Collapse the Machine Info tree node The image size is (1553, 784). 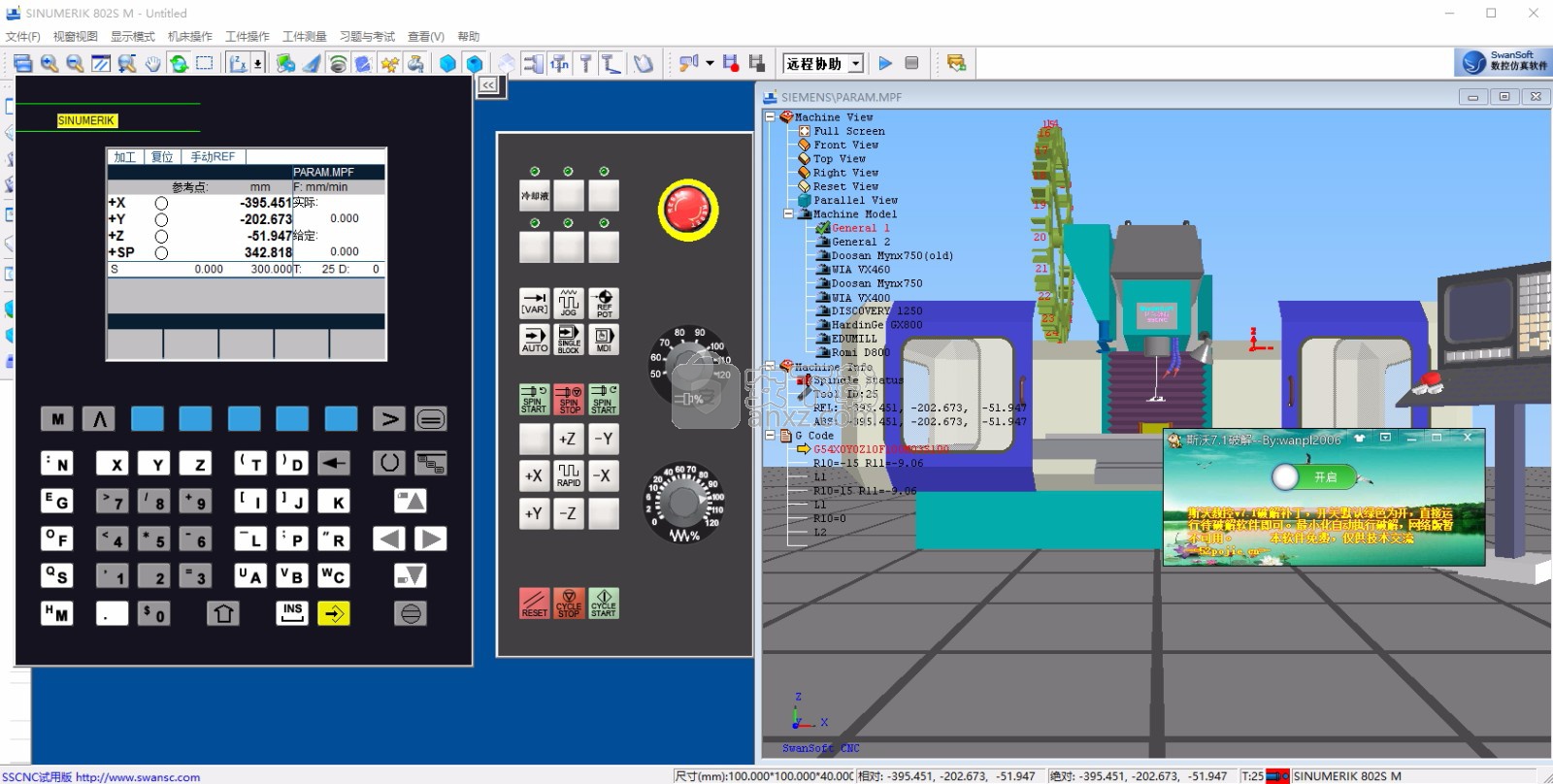(x=771, y=367)
